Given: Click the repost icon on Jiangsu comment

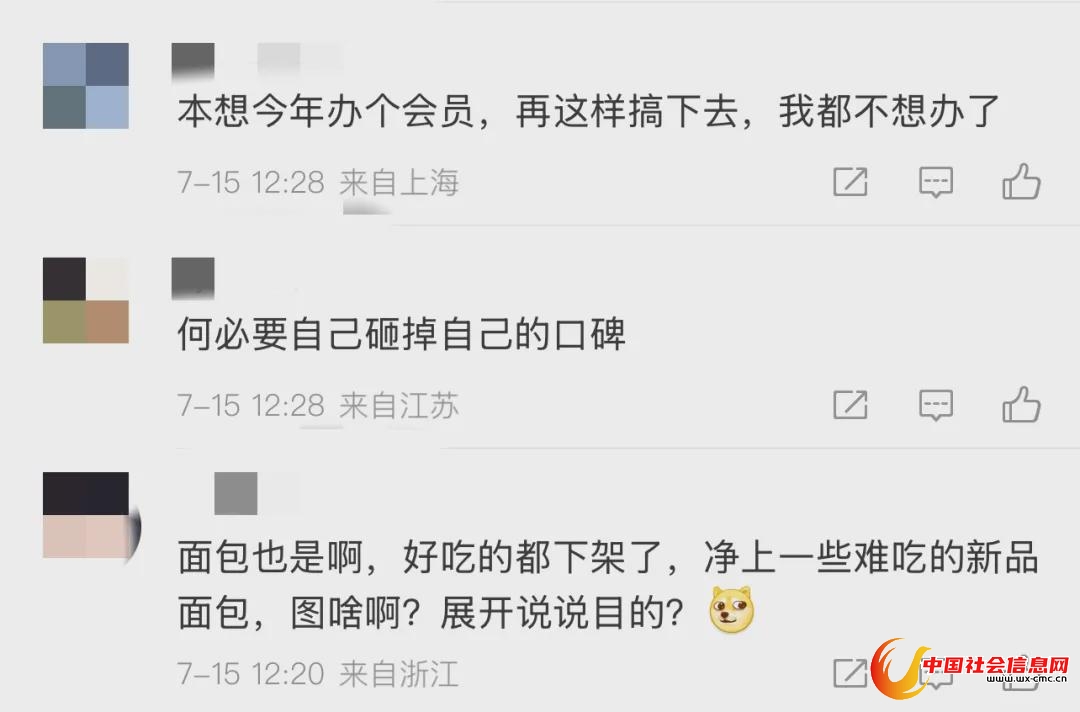Looking at the screenshot, I should point(851,404).
